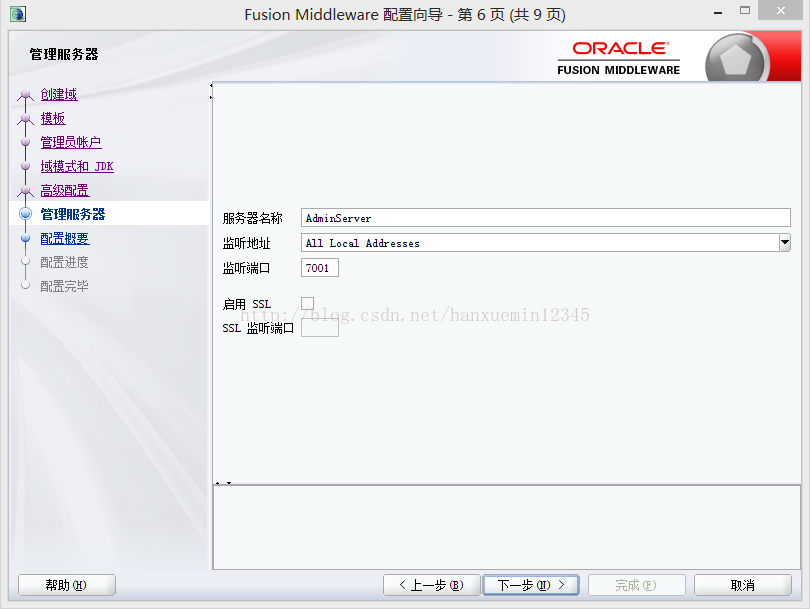This screenshot has width=810, height=609.
Task: Jump to the 高级配置 step
Action: [65, 190]
